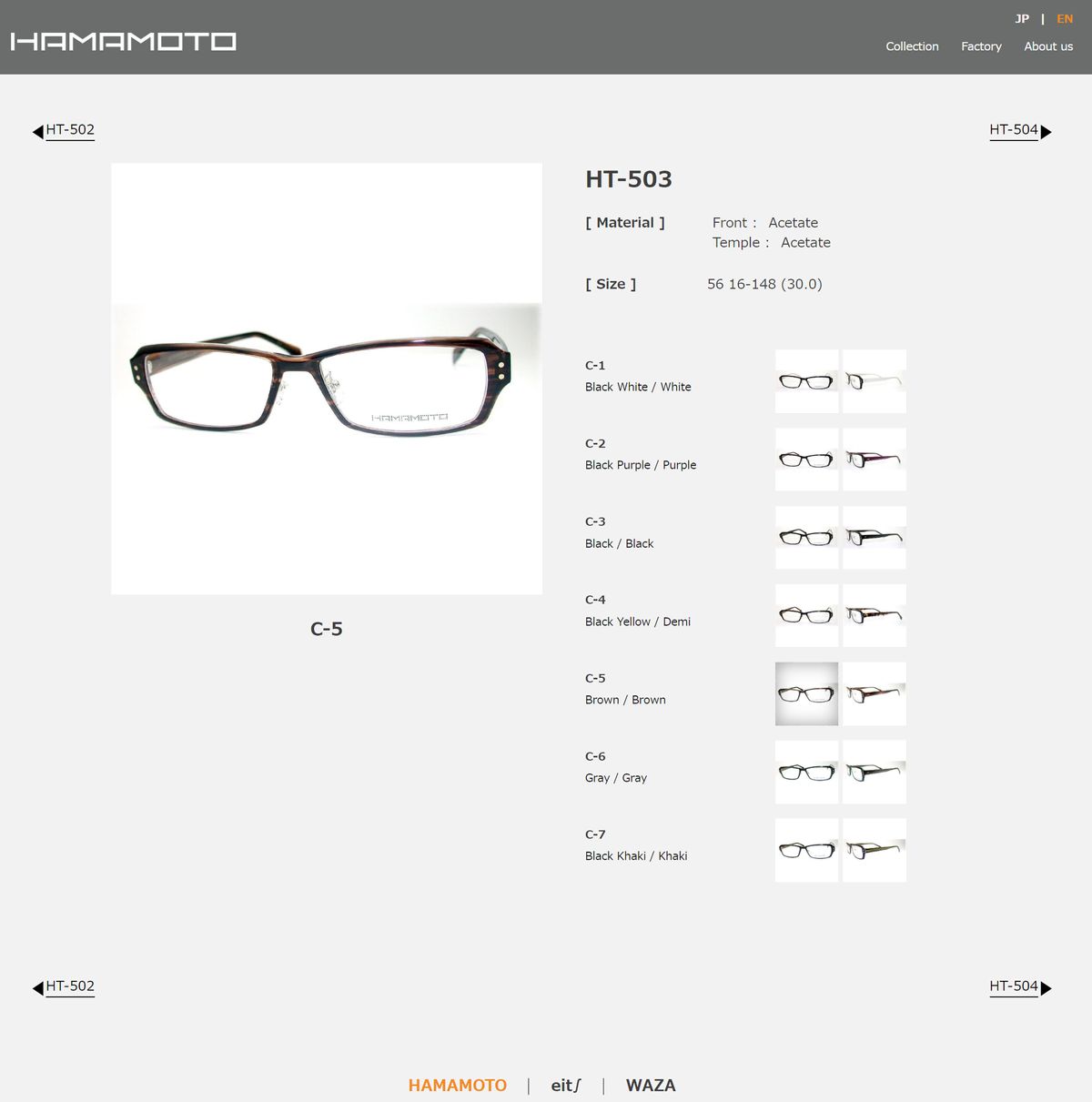Open the WAZA brand link in footer
This screenshot has width=1092, height=1102.
tap(651, 1086)
